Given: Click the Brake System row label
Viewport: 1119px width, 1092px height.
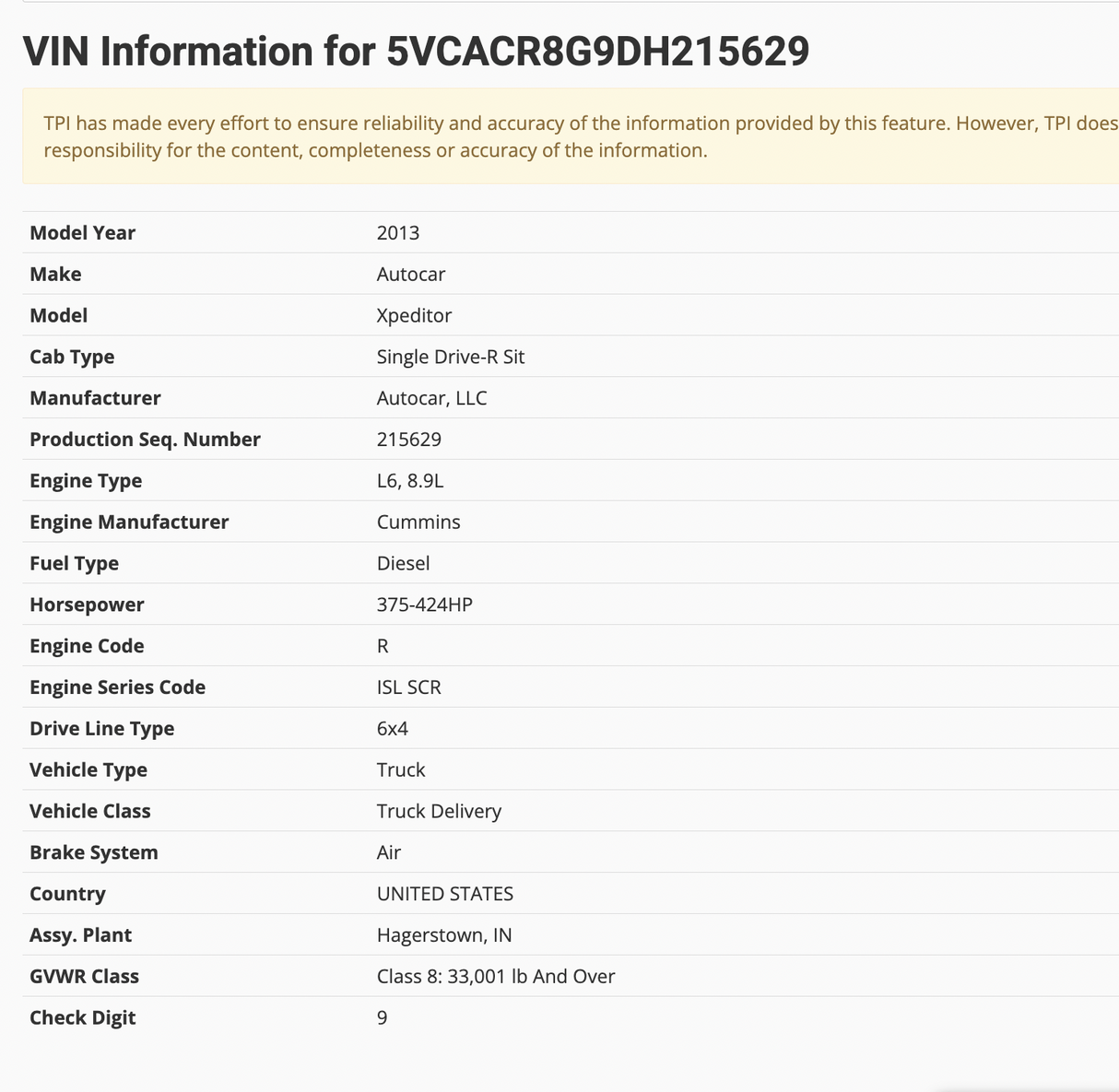Looking at the screenshot, I should coord(94,853).
